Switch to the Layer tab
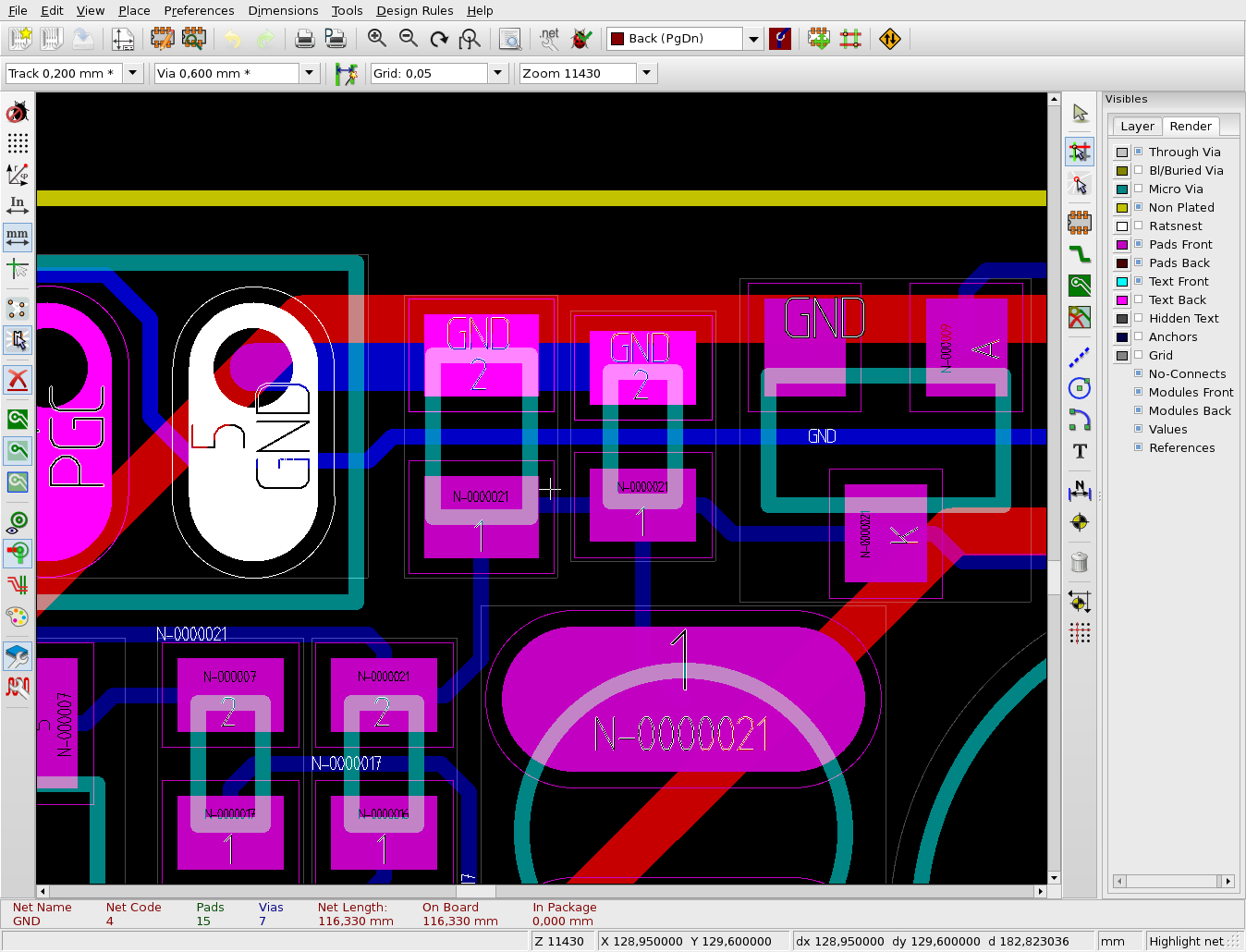The height and width of the screenshot is (952, 1246). [x=1137, y=127]
